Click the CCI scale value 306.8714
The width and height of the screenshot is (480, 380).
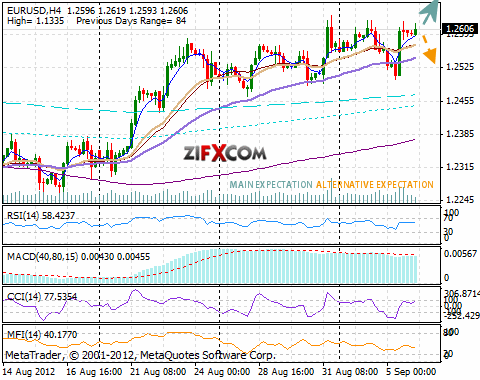tap(462, 294)
